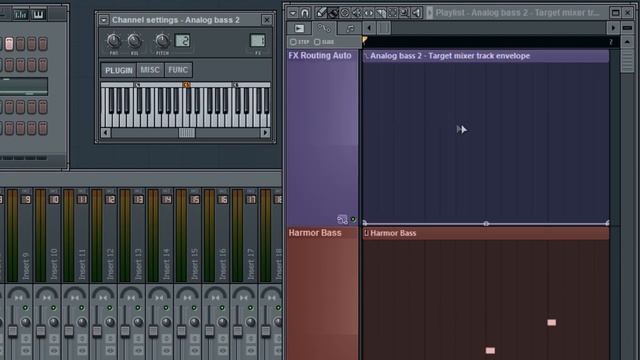Image resolution: width=640 pixels, height=360 pixels.
Task: Click the Playlist scroll left arrow
Action: coord(369,28)
